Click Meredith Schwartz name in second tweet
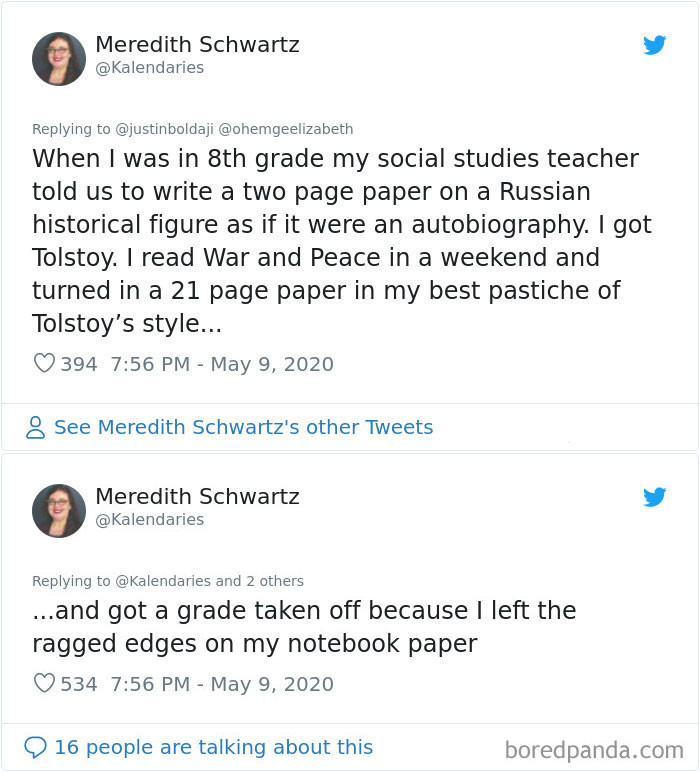Screen dimensions: 700x772 click(197, 497)
